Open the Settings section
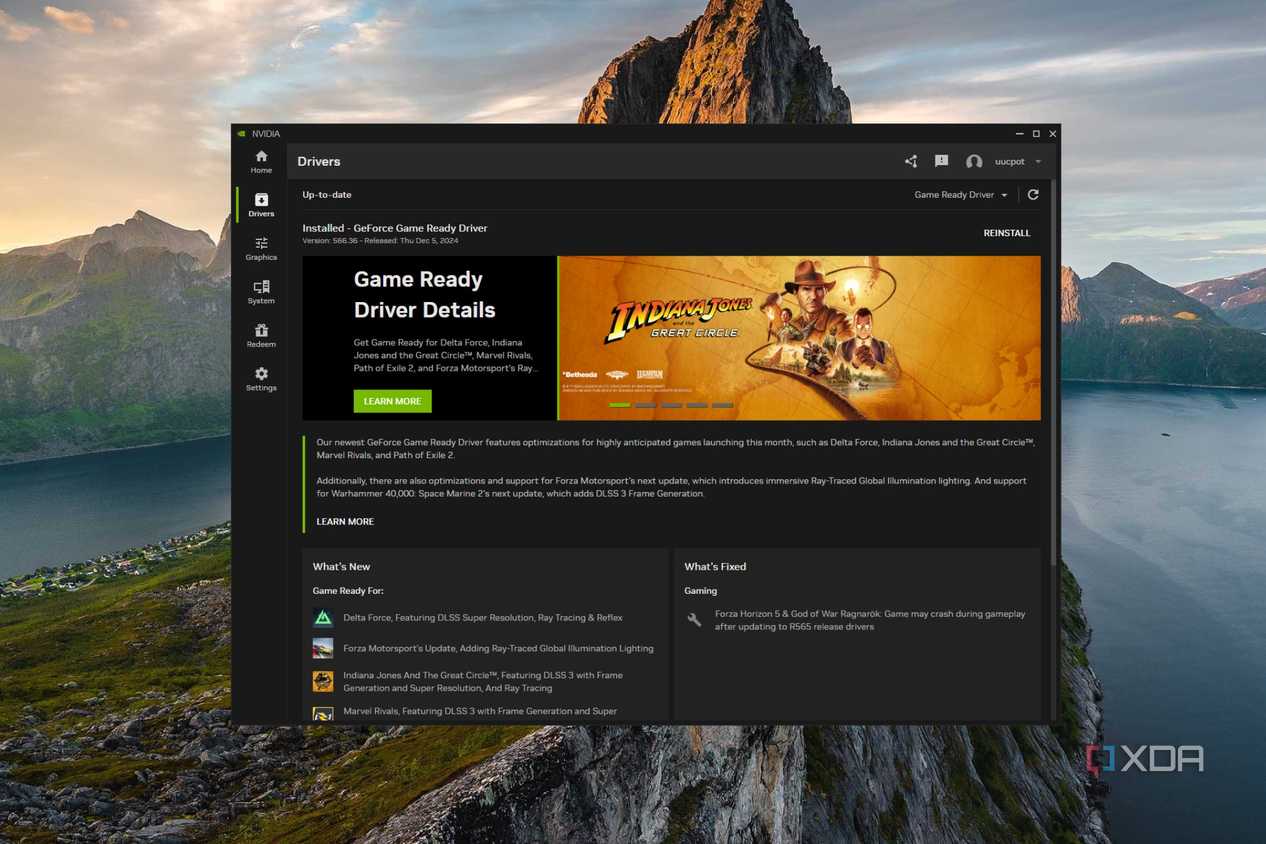Screen dimensions: 1266x844 pyautogui.click(x=260, y=379)
